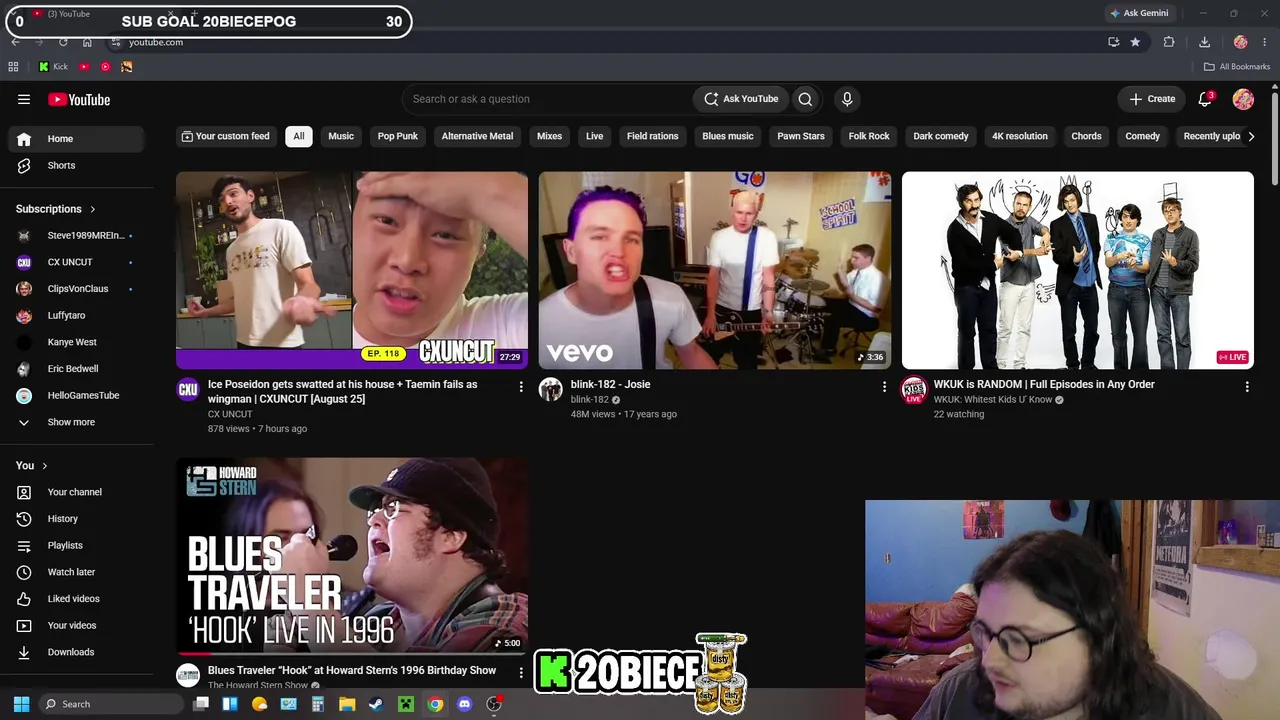Bookmark this page with the star icon
The width and height of the screenshot is (1280, 720).
coord(1135,42)
